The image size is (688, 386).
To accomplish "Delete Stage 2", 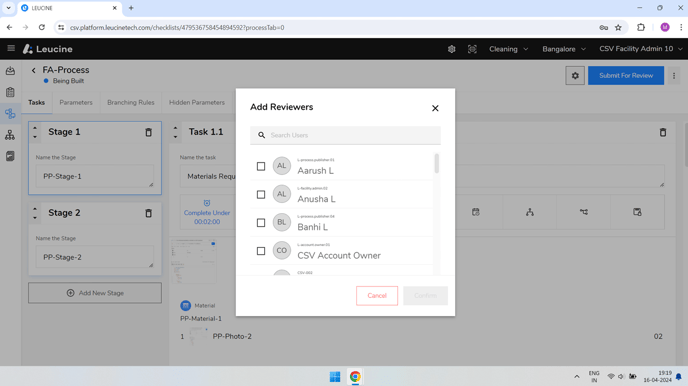I will (x=148, y=213).
